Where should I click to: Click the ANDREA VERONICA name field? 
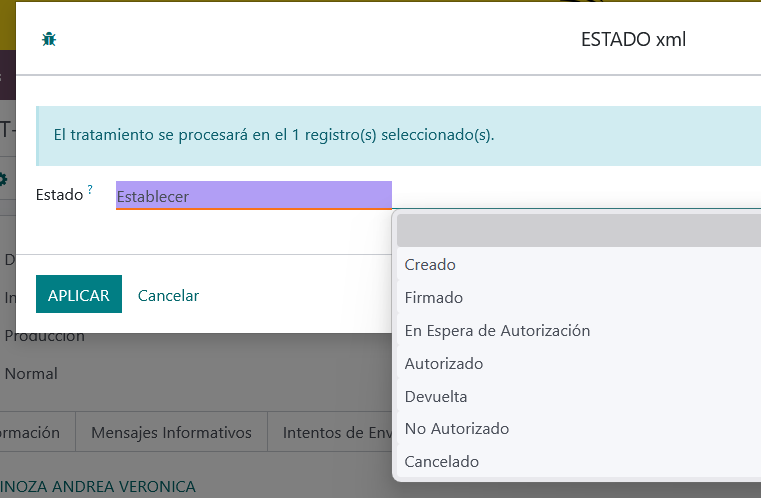[x=98, y=487]
